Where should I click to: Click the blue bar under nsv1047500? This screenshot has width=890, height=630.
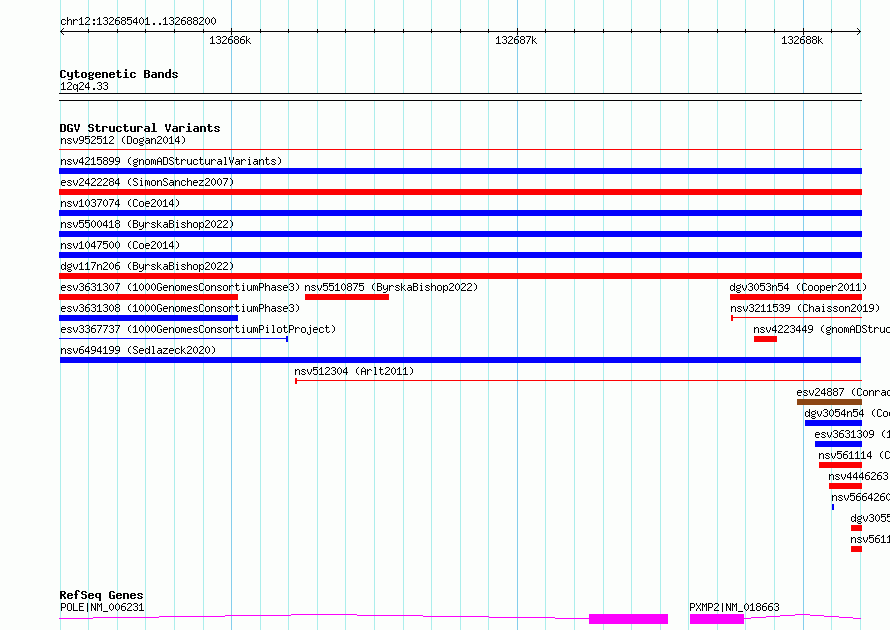(460, 255)
